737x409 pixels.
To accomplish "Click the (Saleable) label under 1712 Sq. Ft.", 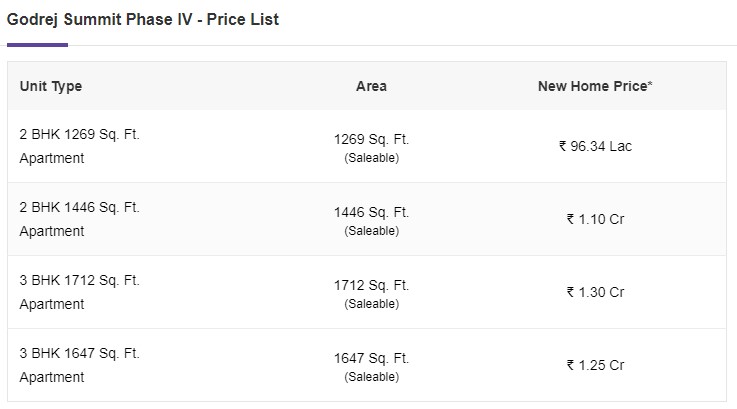I will point(371,304).
